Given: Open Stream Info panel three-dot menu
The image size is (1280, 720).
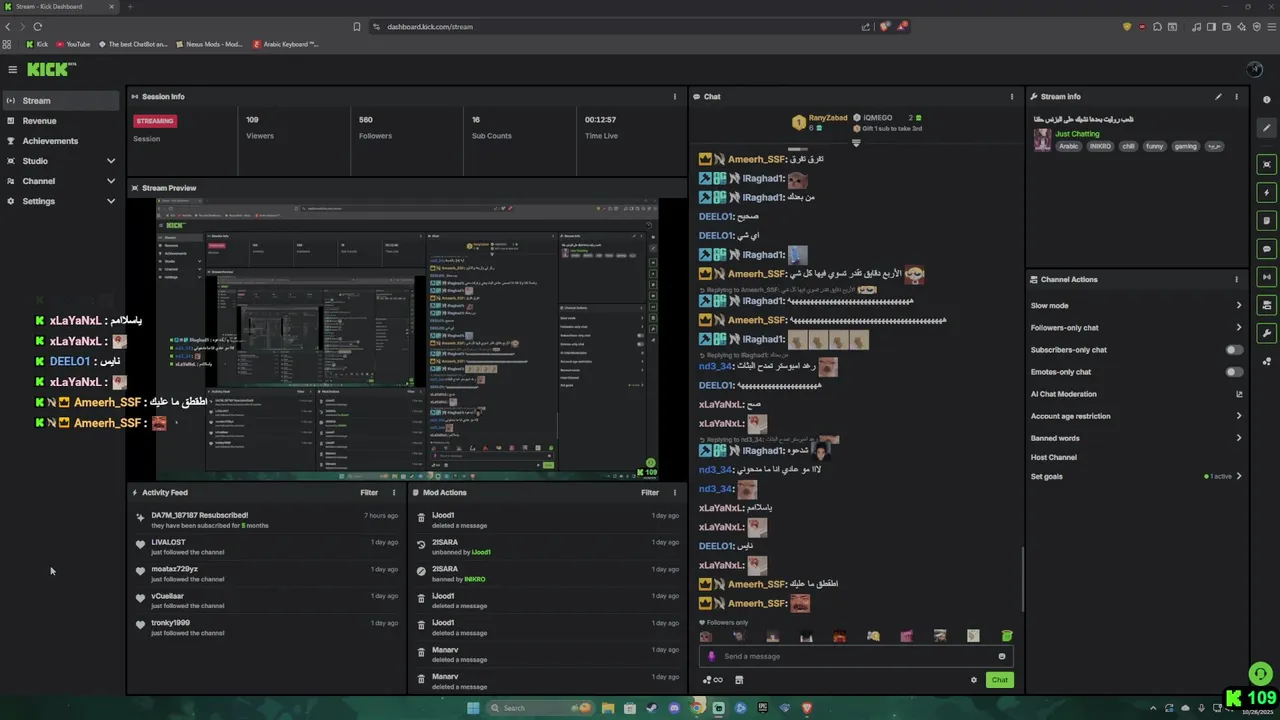Looking at the screenshot, I should pos(1236,97).
